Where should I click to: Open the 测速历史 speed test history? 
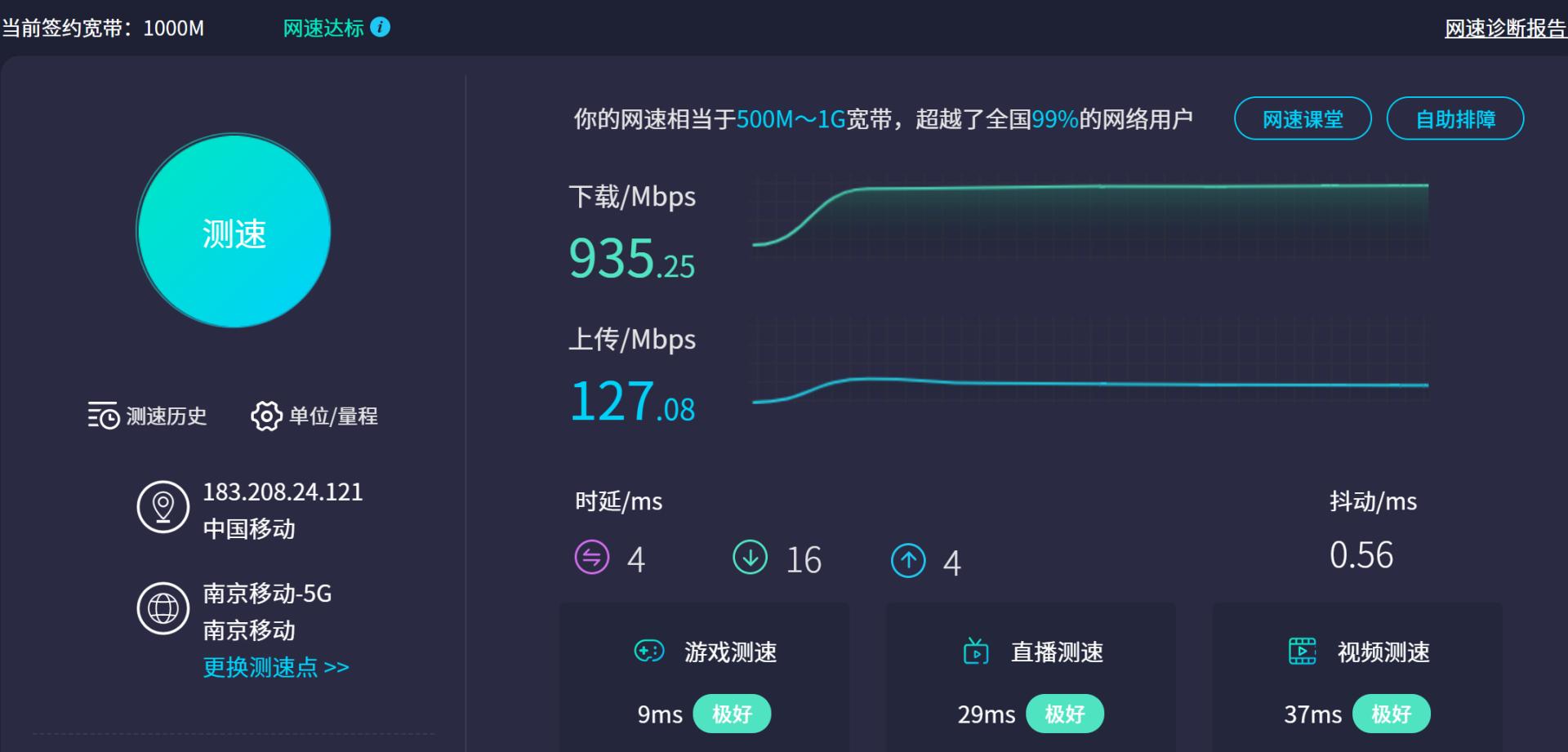[x=149, y=416]
